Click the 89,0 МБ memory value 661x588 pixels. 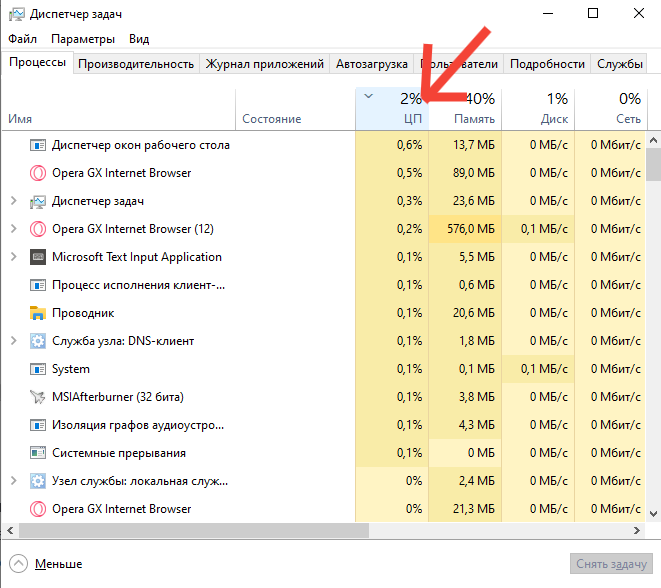[x=473, y=173]
